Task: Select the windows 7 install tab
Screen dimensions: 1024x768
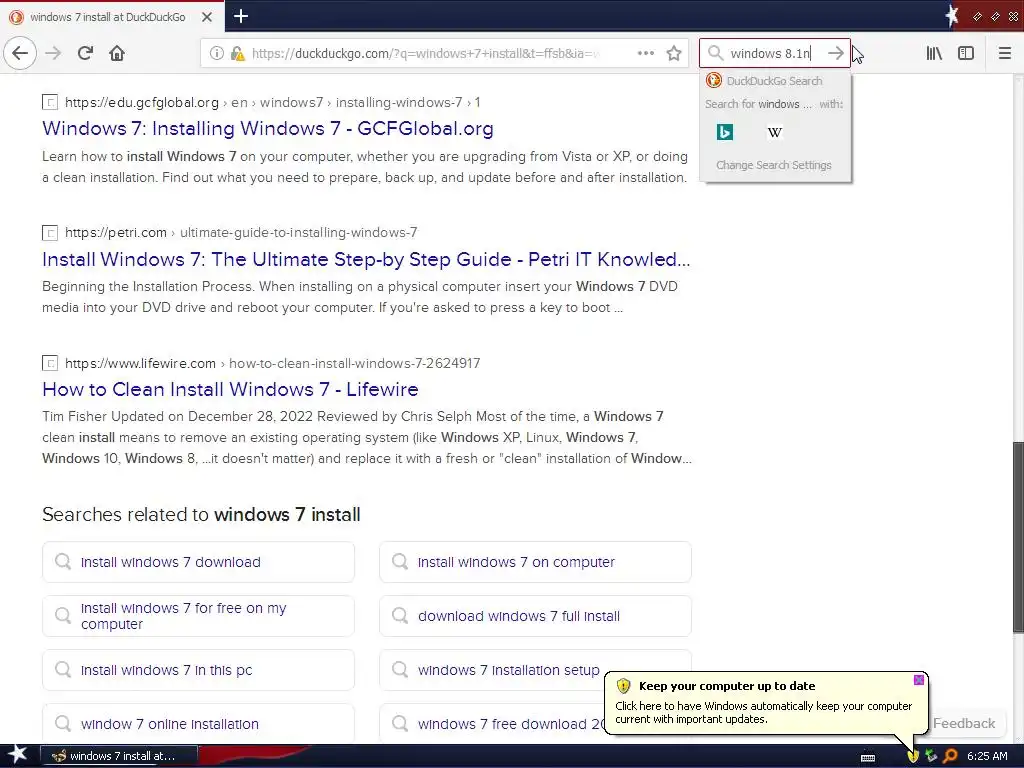Action: pos(108,17)
